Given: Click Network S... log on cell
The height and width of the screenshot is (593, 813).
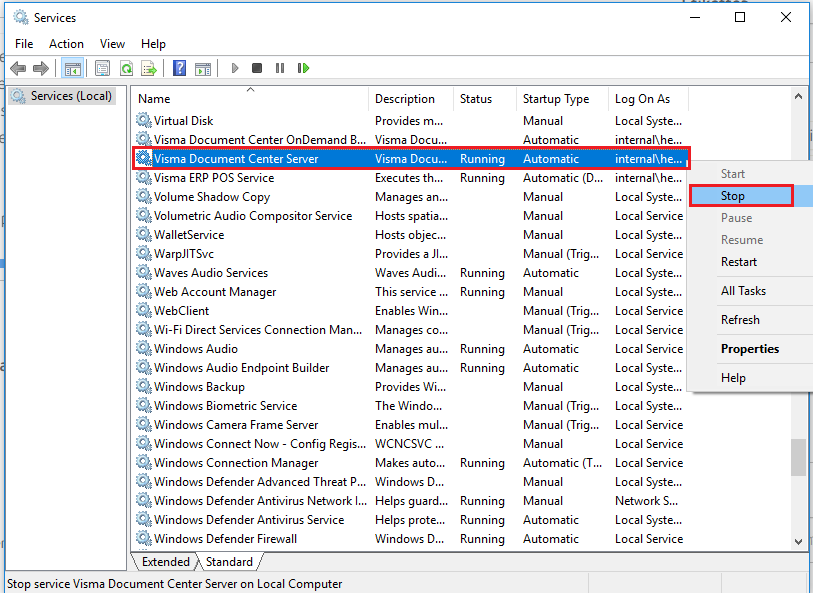Looking at the screenshot, I should (x=646, y=501).
